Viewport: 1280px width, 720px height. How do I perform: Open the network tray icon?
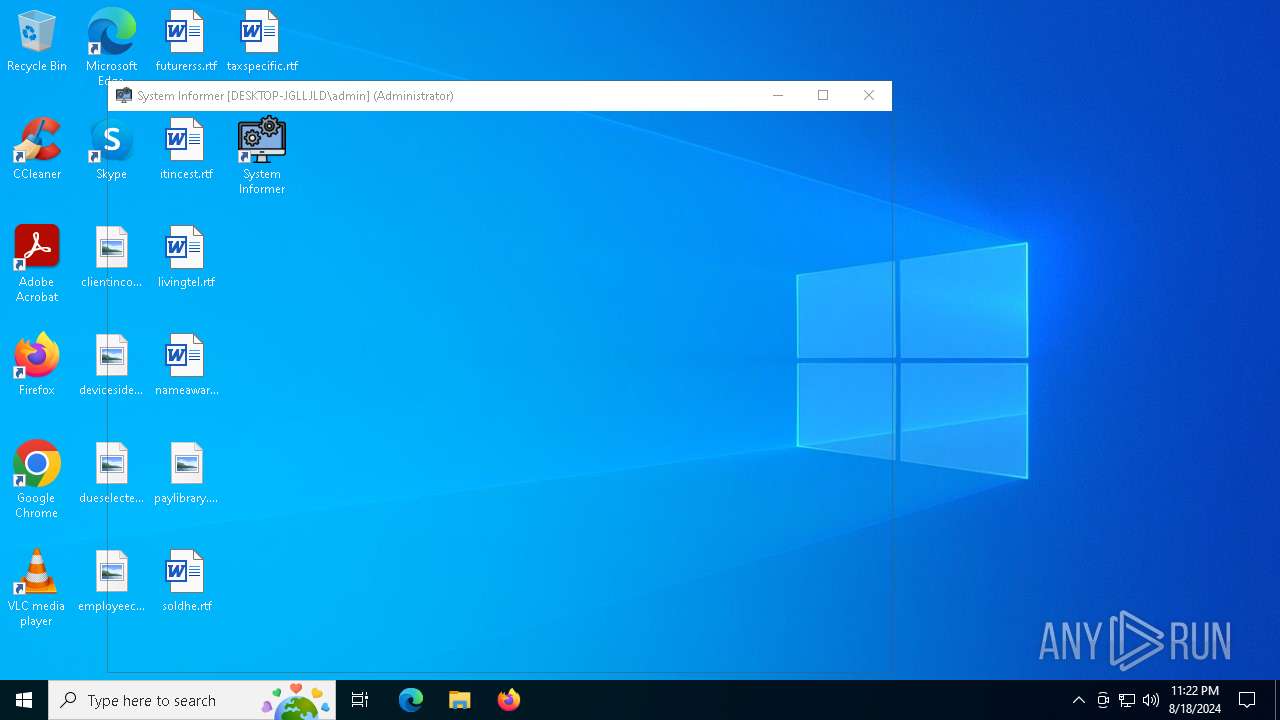click(x=1127, y=700)
